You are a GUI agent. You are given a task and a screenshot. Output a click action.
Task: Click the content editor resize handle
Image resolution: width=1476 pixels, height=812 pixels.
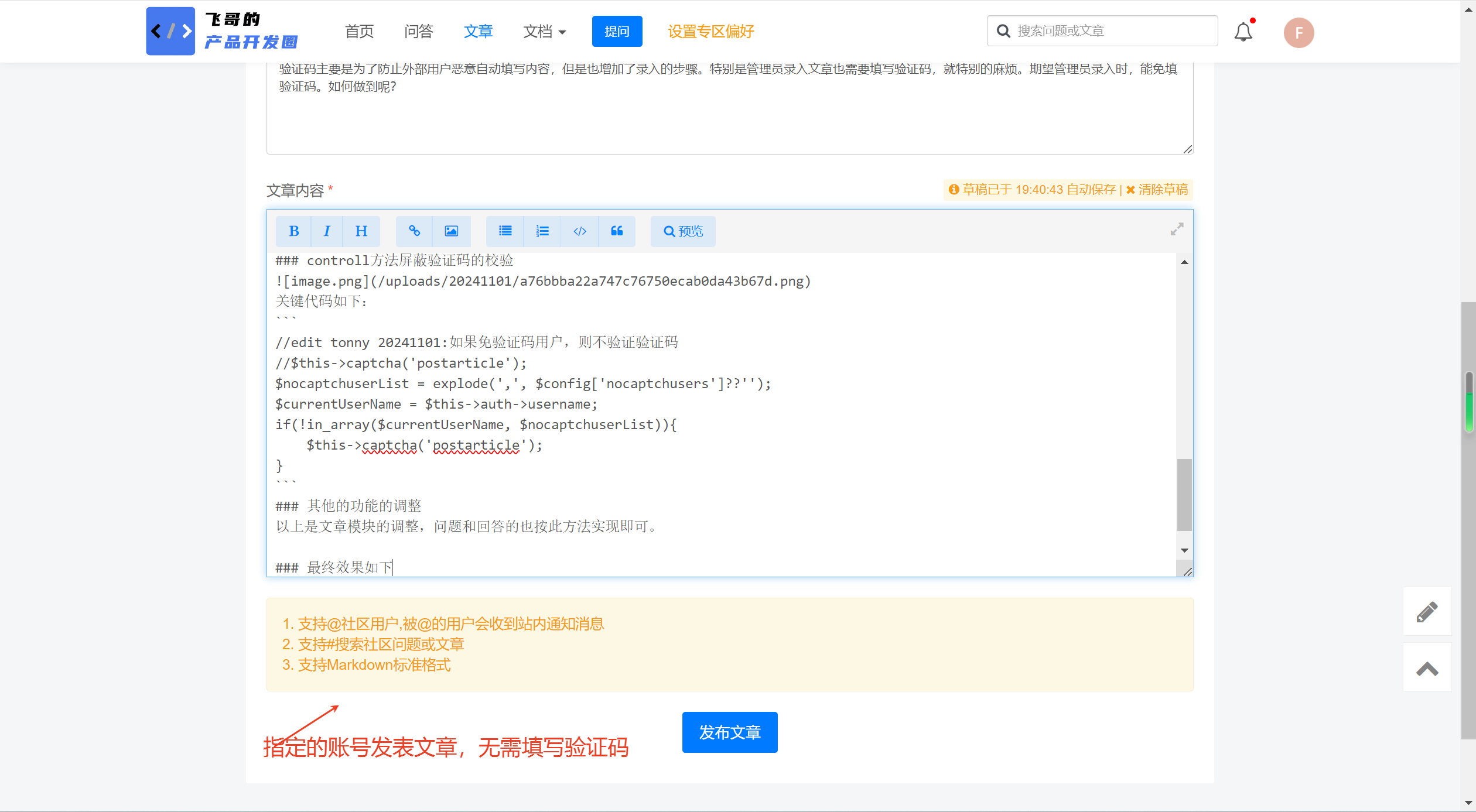(1187, 572)
